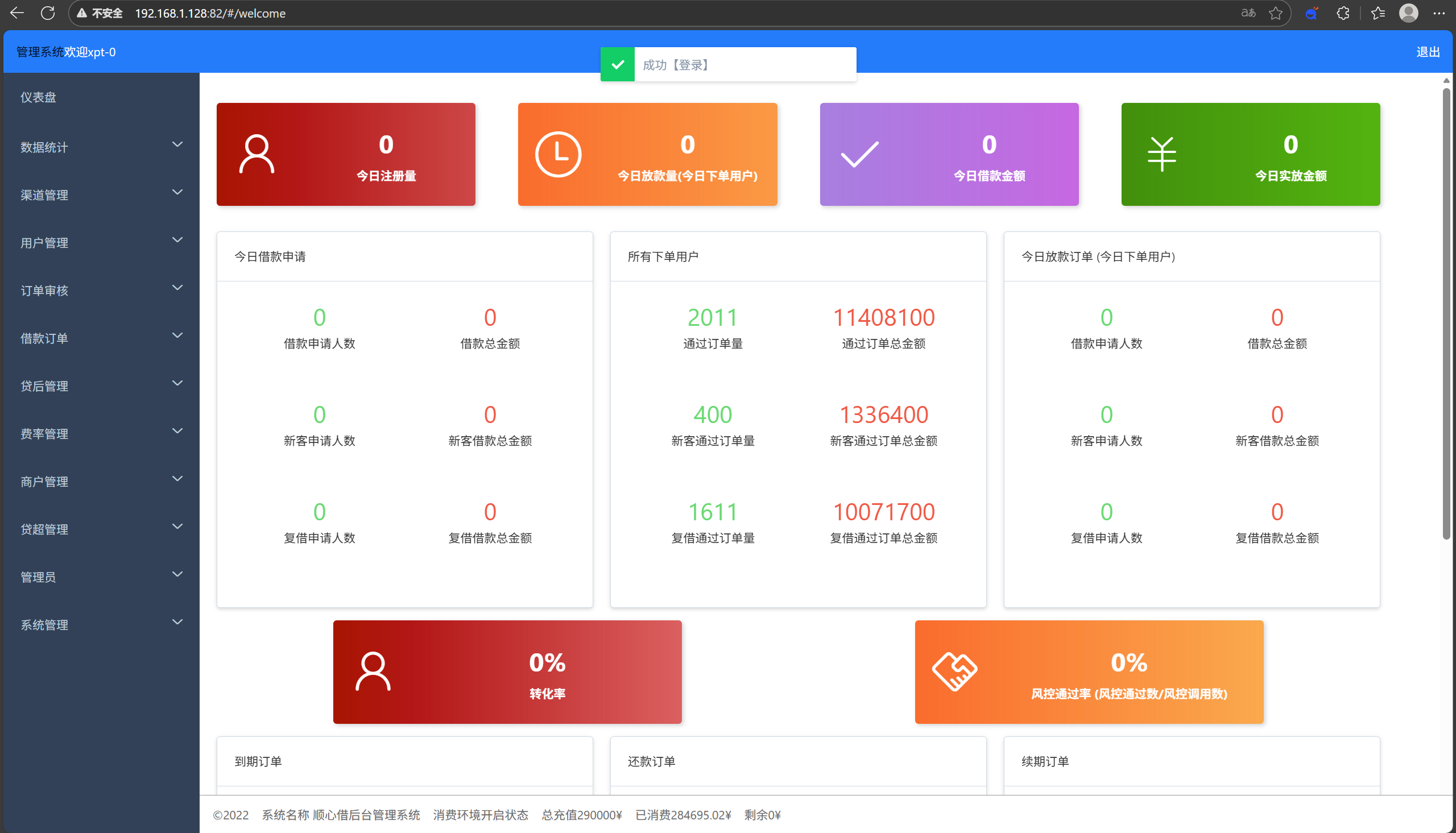The height and width of the screenshot is (833, 1456).
Task: Click the bookmark star icon in address bar
Action: [x=1275, y=13]
